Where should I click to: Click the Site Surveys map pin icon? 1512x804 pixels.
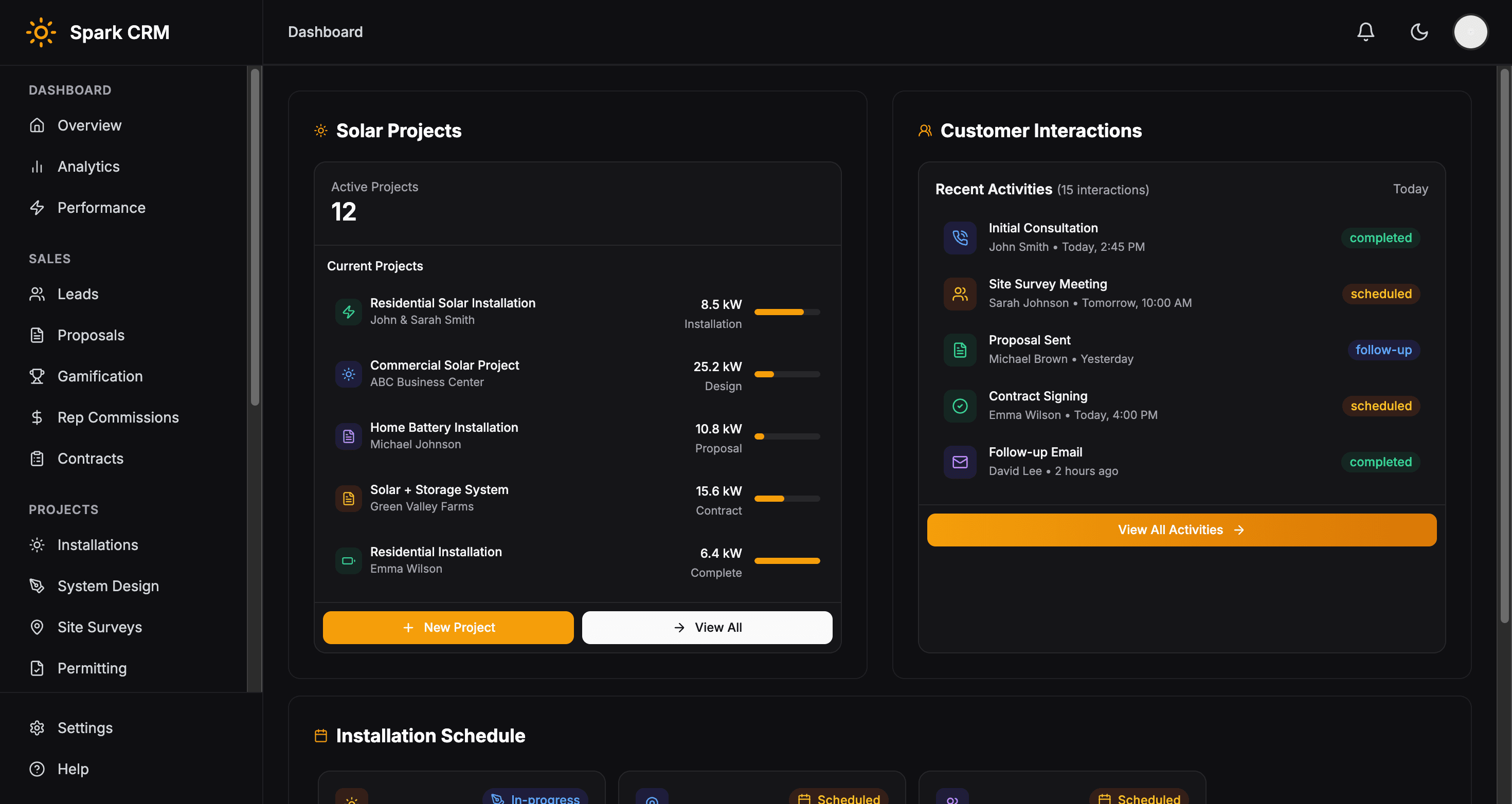pos(37,627)
